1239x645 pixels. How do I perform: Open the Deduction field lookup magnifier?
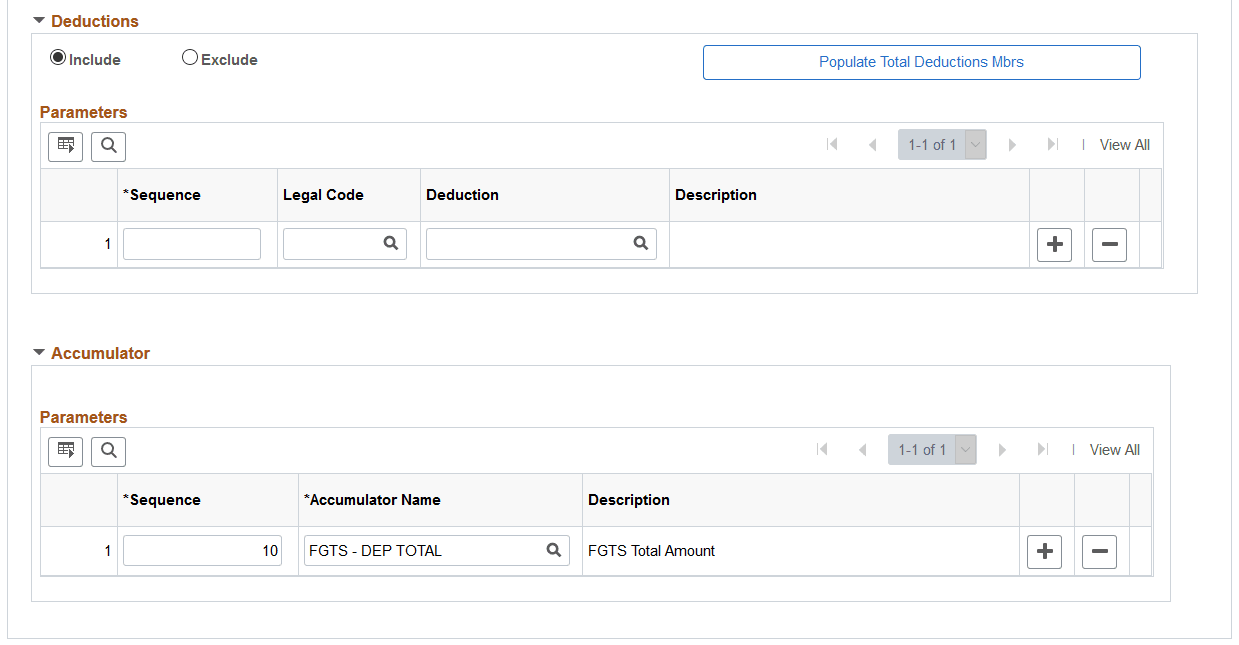click(x=641, y=244)
